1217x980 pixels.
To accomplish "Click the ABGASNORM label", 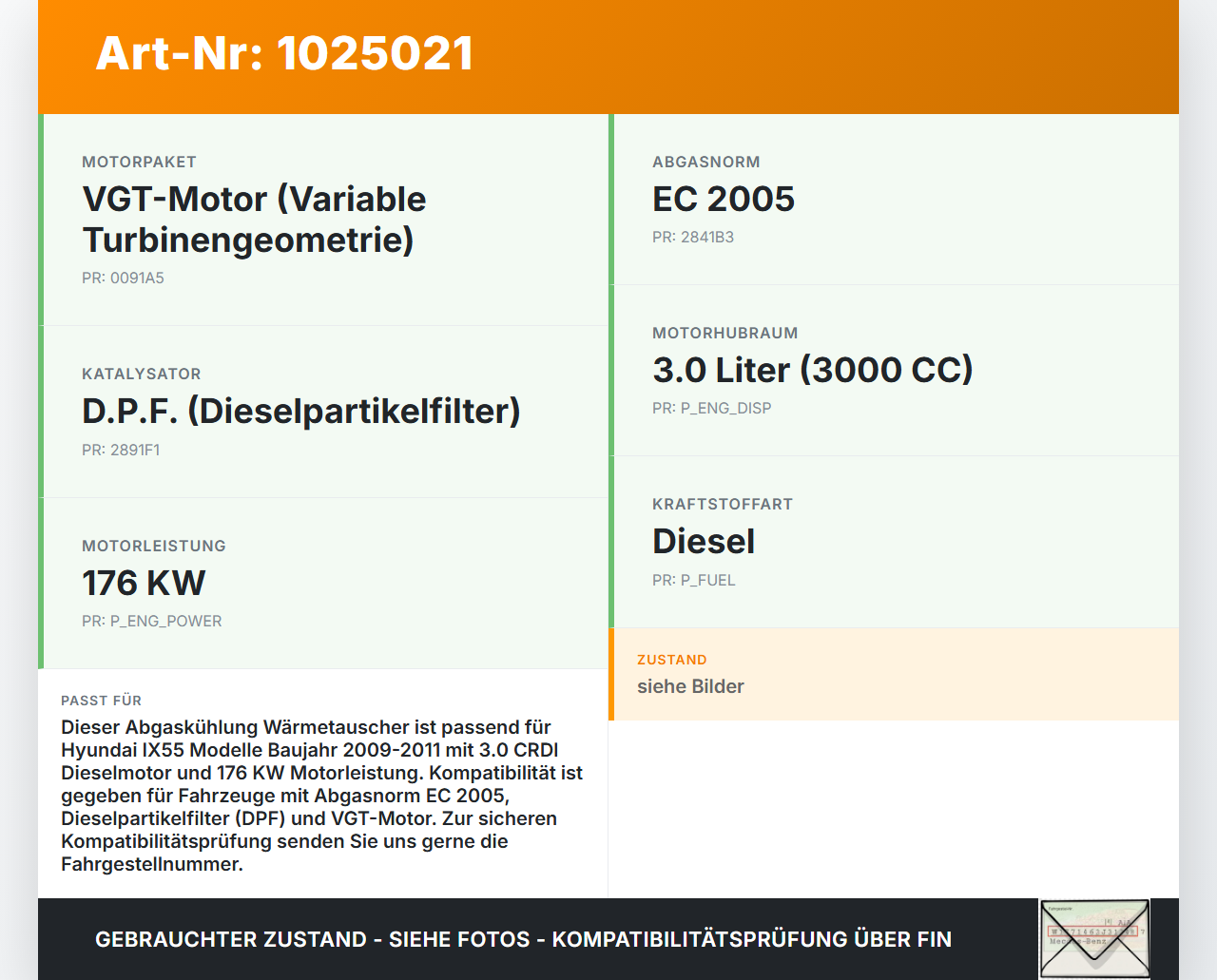I will [706, 163].
